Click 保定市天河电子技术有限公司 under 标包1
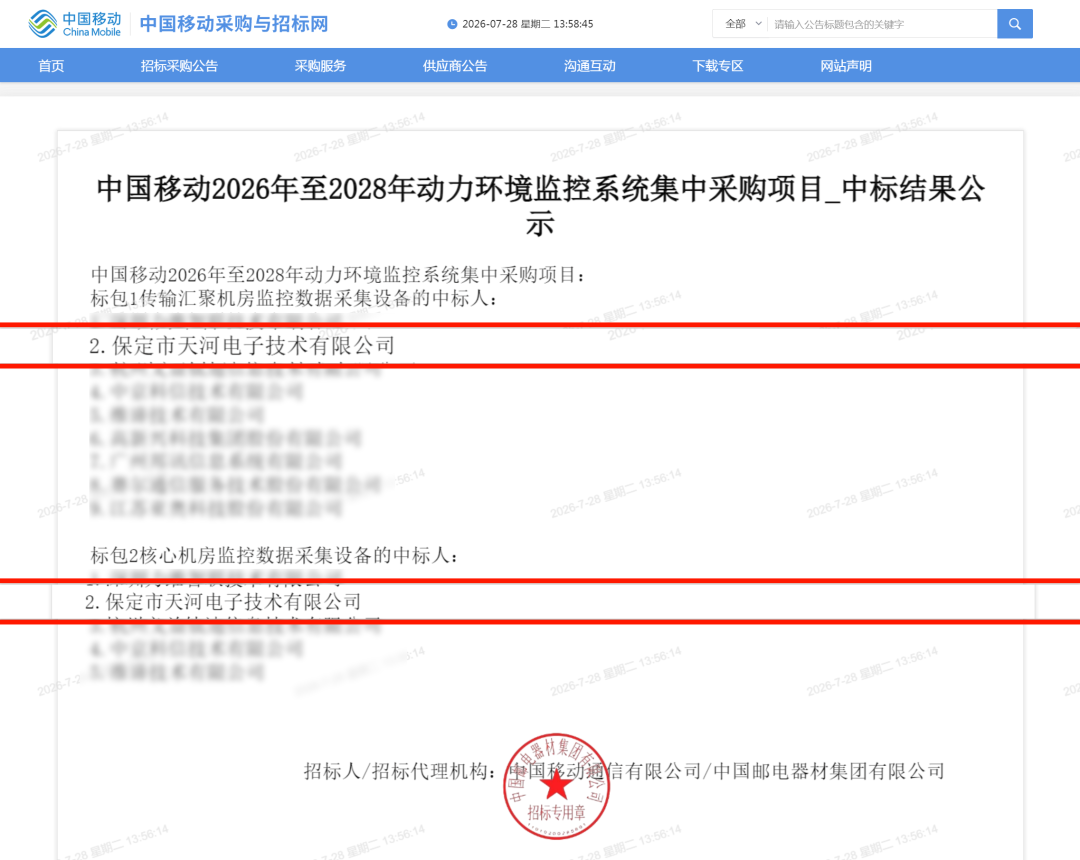The image size is (1080, 860). 253,346
